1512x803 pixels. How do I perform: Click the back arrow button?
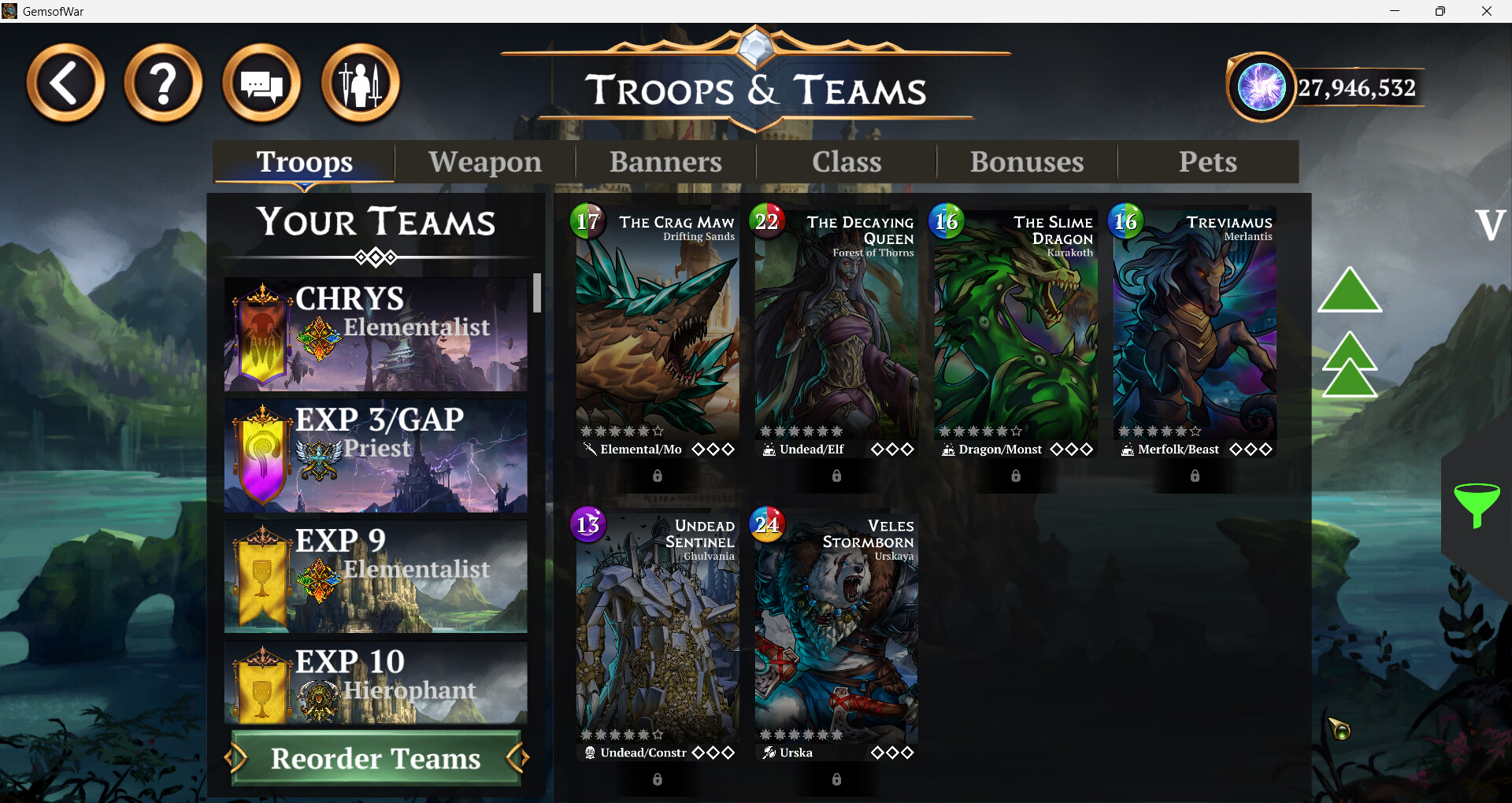[65, 83]
